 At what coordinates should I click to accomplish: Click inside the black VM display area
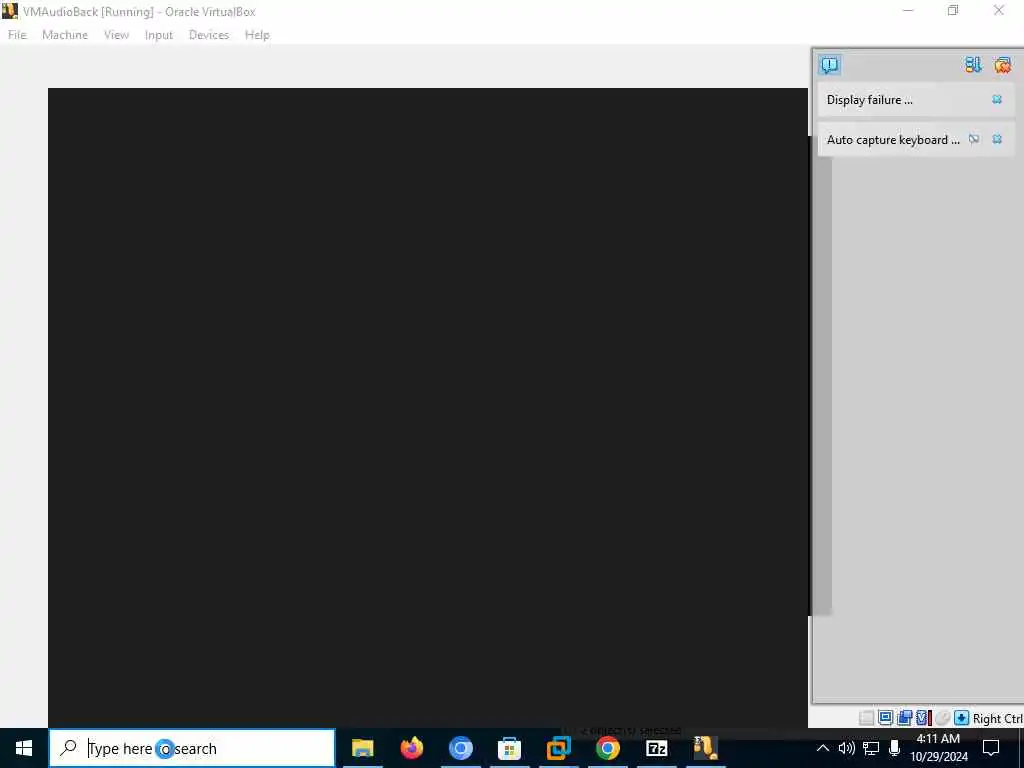tap(428, 408)
